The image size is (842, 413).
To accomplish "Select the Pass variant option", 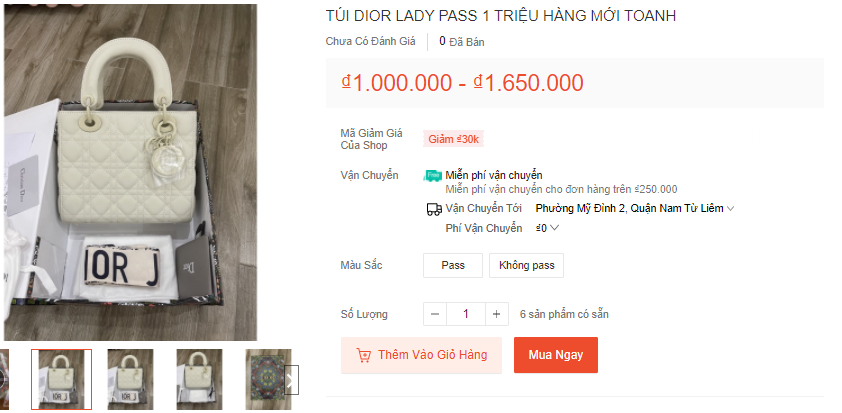I will click(453, 265).
